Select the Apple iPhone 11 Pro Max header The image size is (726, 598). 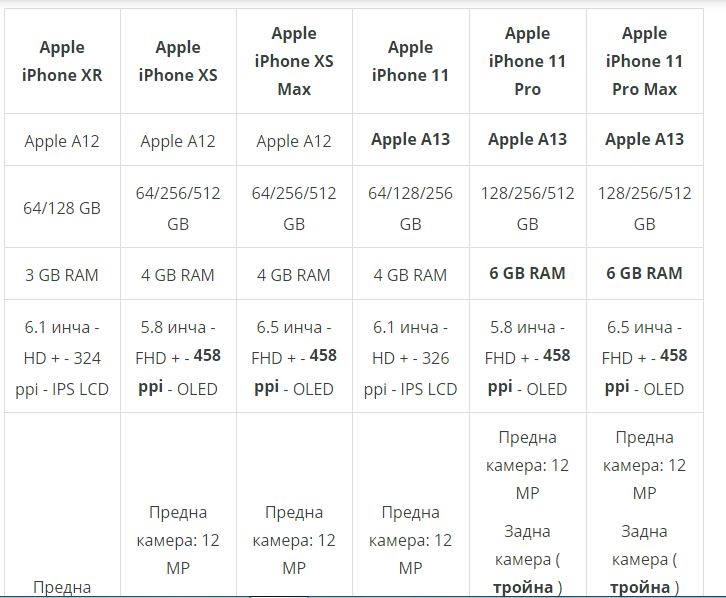tap(644, 61)
